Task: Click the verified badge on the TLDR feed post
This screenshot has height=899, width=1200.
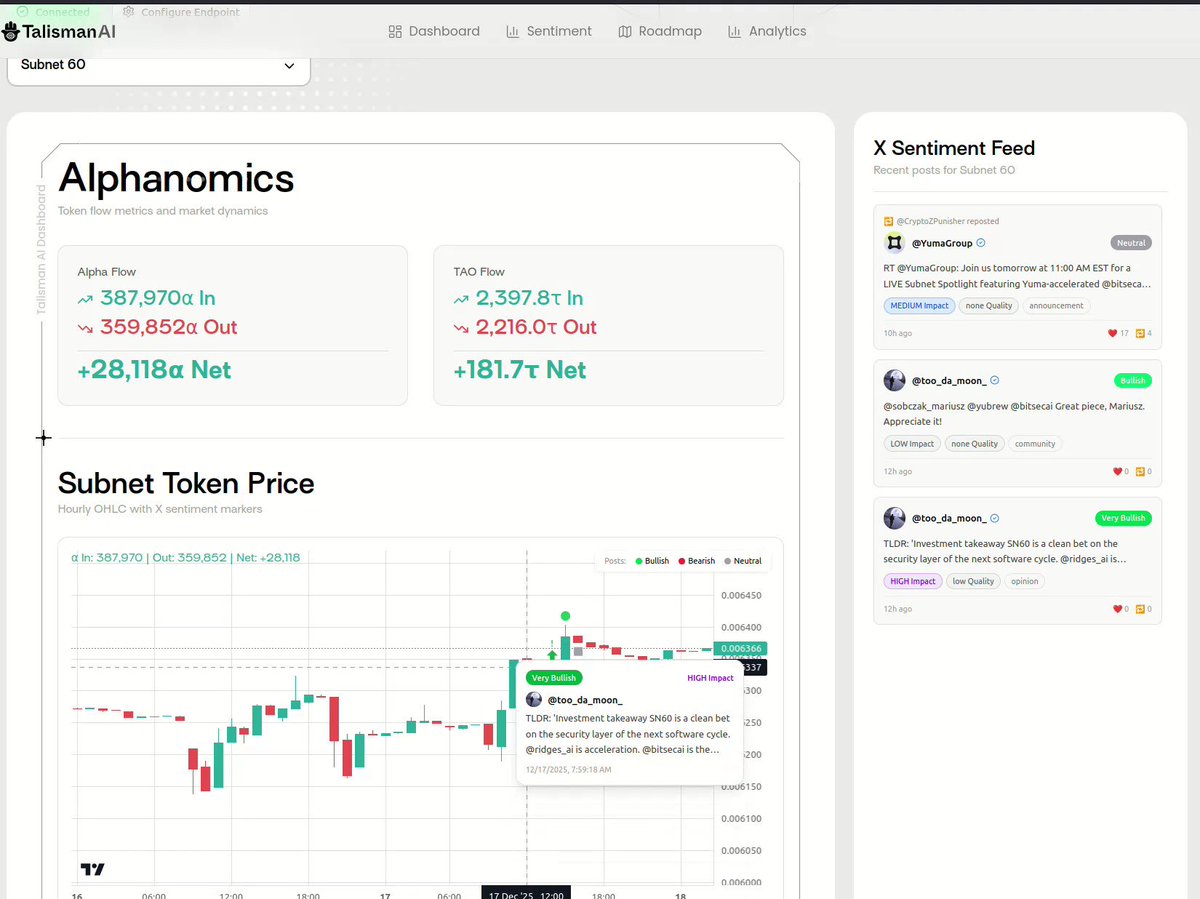Action: pyautogui.click(x=994, y=518)
